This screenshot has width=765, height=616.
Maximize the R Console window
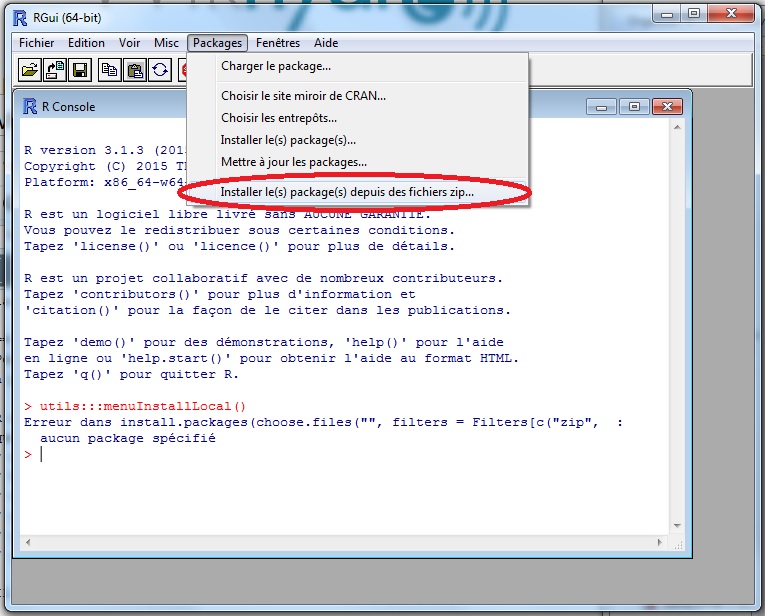(x=634, y=107)
